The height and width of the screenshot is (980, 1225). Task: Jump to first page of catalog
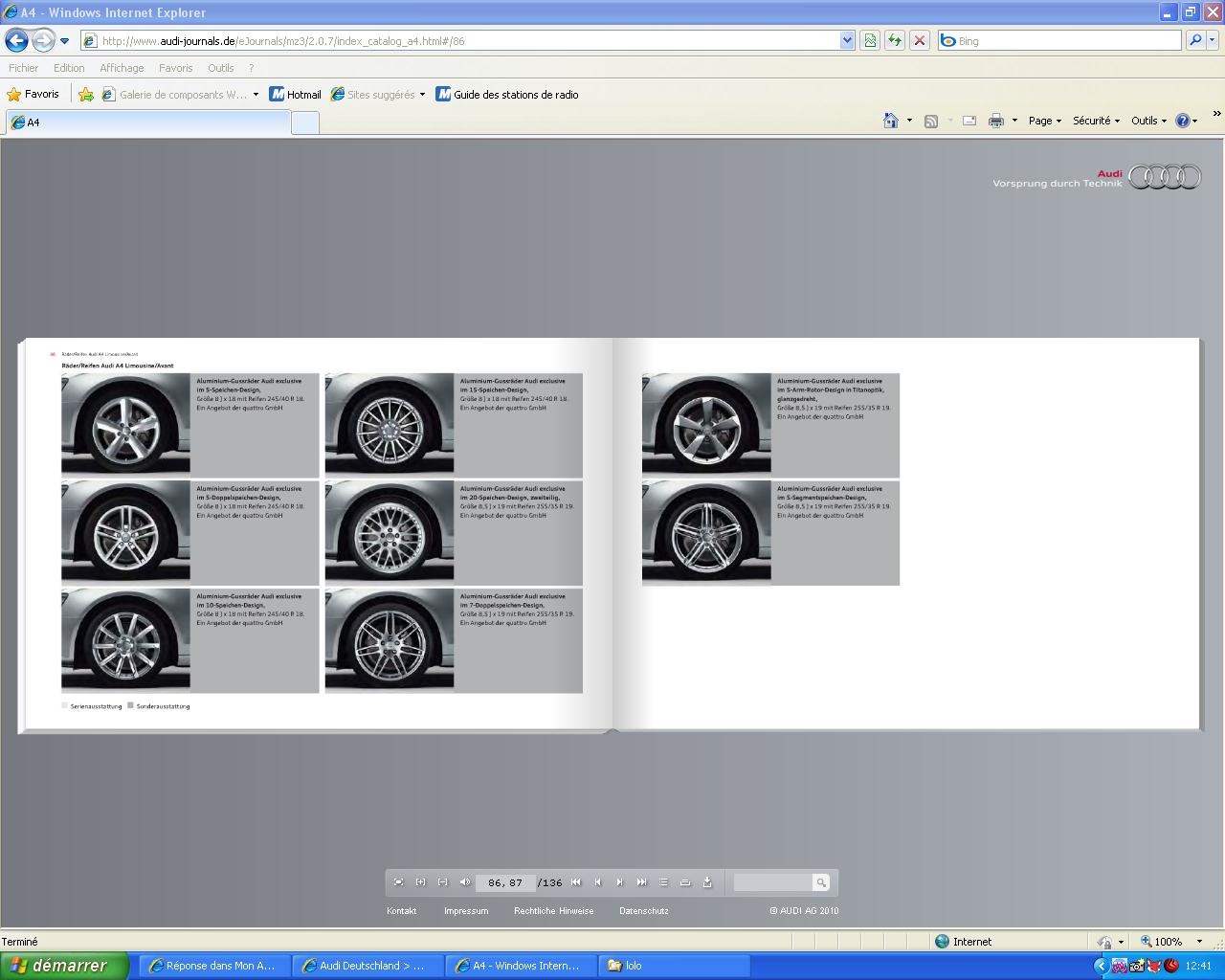[576, 882]
